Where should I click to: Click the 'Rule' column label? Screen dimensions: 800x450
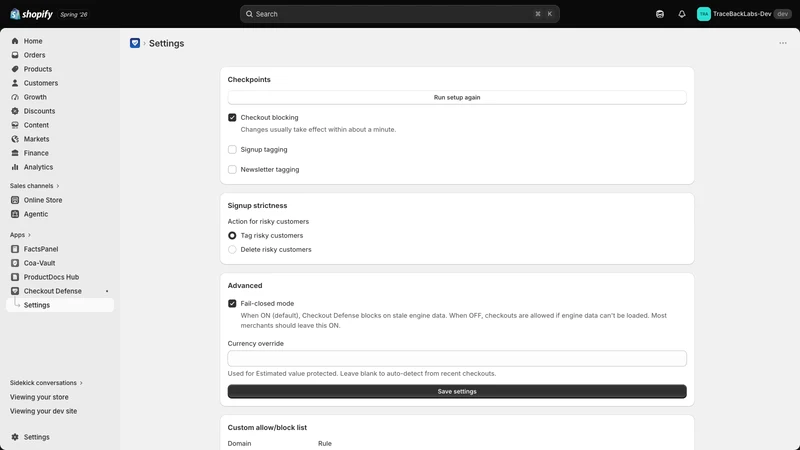[x=324, y=443]
